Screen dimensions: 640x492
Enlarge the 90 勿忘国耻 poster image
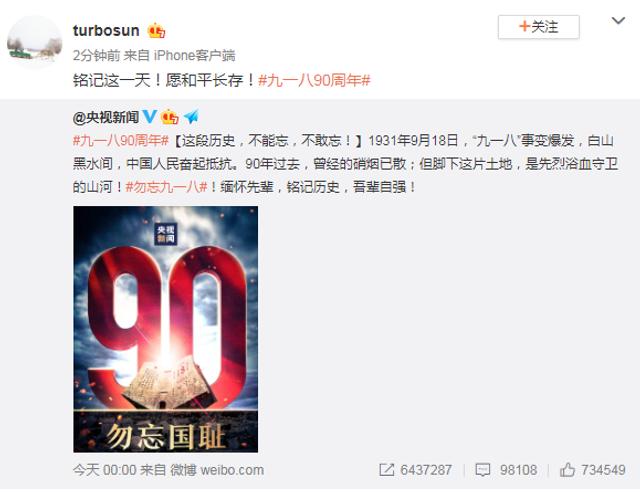click(x=166, y=329)
